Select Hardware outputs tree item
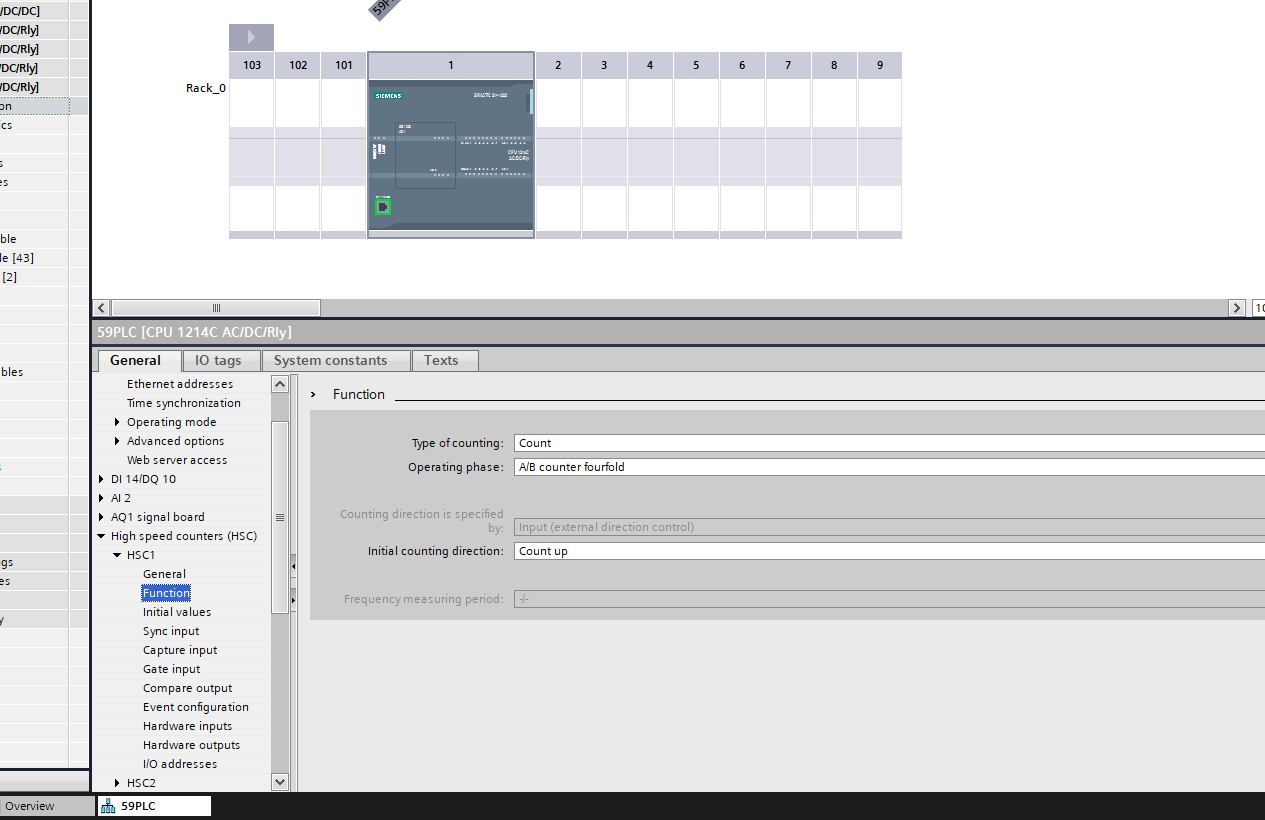 tap(192, 745)
